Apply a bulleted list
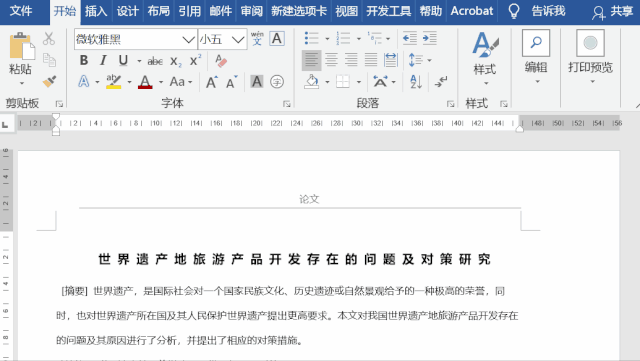The image size is (640, 361). [x=312, y=38]
